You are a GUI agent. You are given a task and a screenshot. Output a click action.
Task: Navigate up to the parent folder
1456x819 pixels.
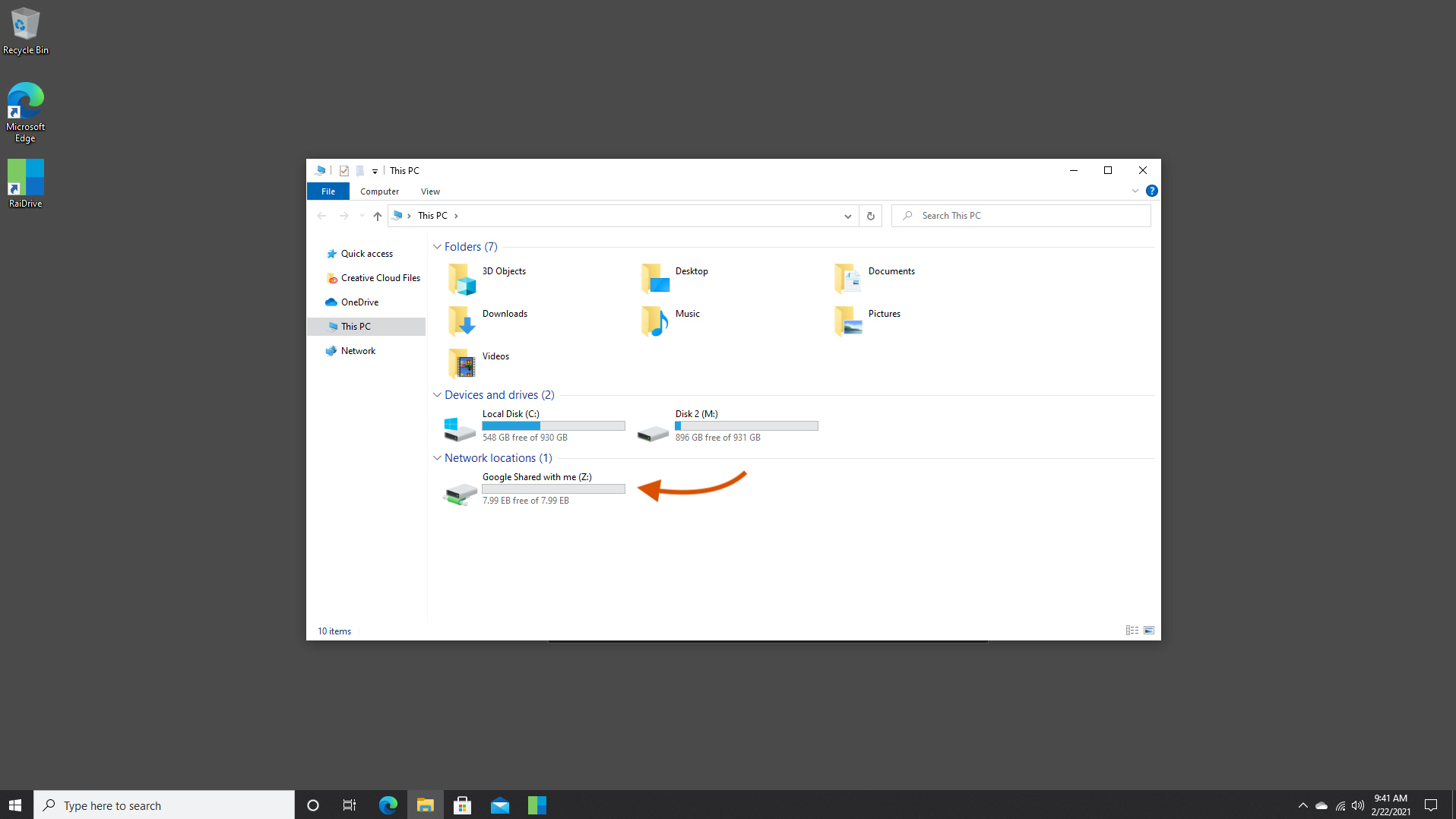[377, 216]
